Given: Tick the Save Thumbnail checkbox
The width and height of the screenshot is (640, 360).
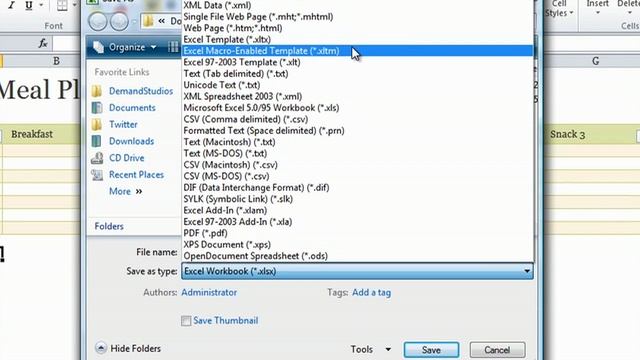Looking at the screenshot, I should click(186, 321).
